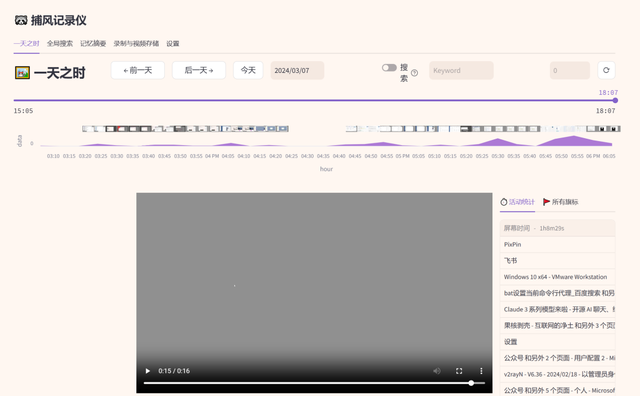Click the 捕风记录仪 logo icon
The width and height of the screenshot is (640, 396).
tap(21, 20)
